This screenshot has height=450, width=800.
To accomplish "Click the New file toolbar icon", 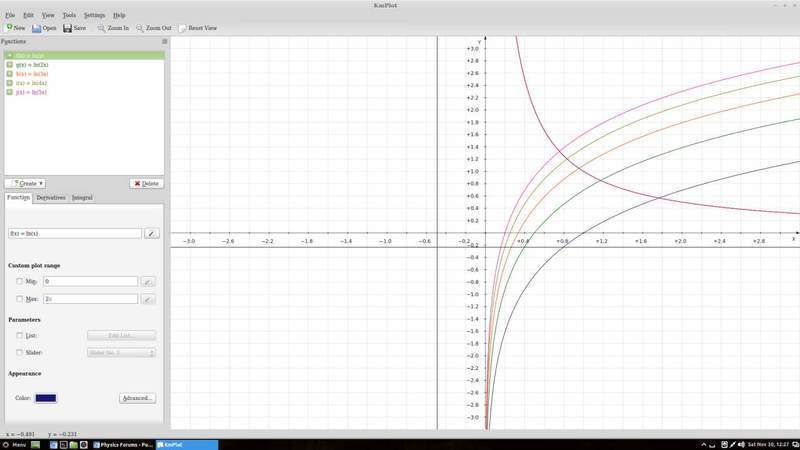I will pos(9,28).
